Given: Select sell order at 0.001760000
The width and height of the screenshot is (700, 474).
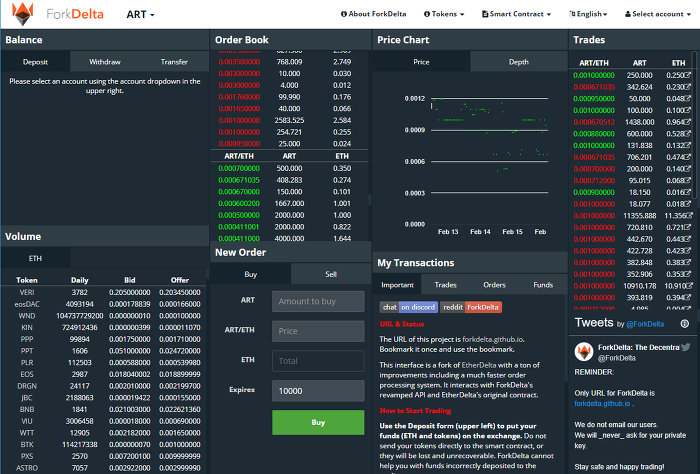Looking at the screenshot, I should tap(289, 97).
